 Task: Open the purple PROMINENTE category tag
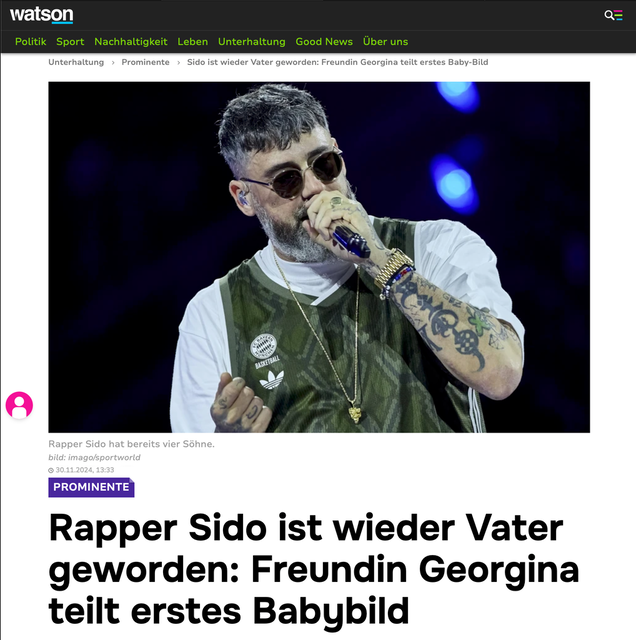pos(91,487)
